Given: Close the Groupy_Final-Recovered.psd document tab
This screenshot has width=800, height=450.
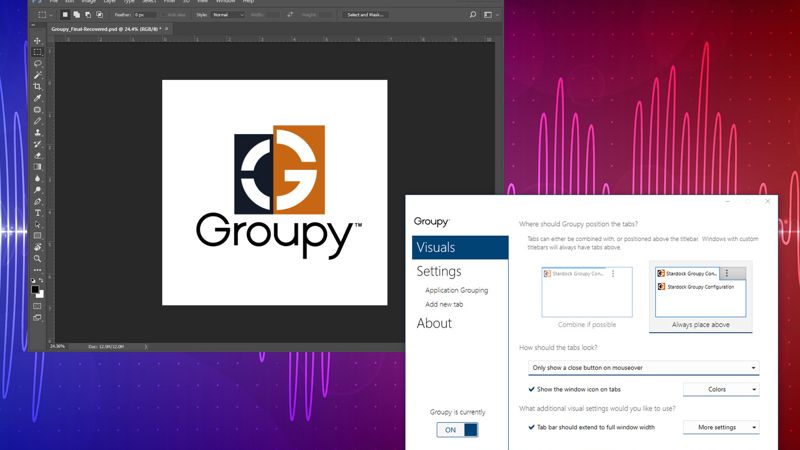Looking at the screenshot, I should (x=167, y=29).
